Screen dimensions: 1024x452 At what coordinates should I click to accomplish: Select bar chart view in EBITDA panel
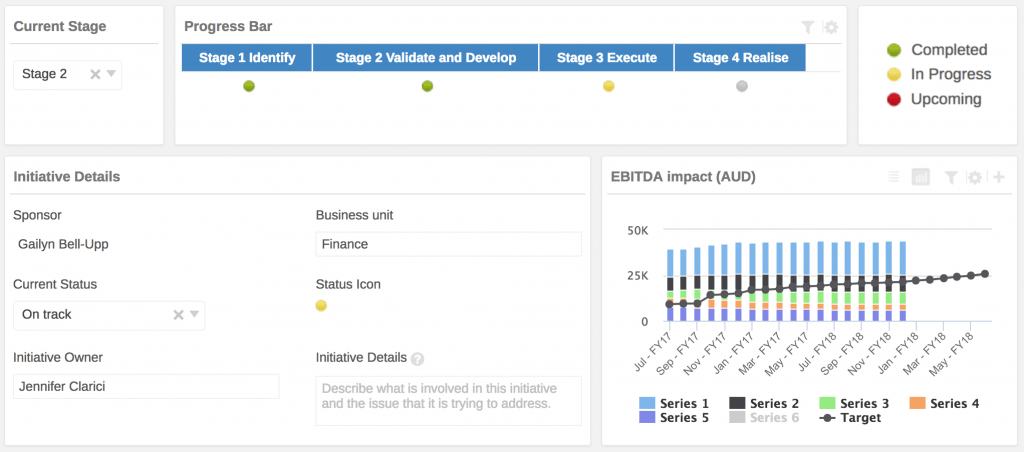click(921, 177)
